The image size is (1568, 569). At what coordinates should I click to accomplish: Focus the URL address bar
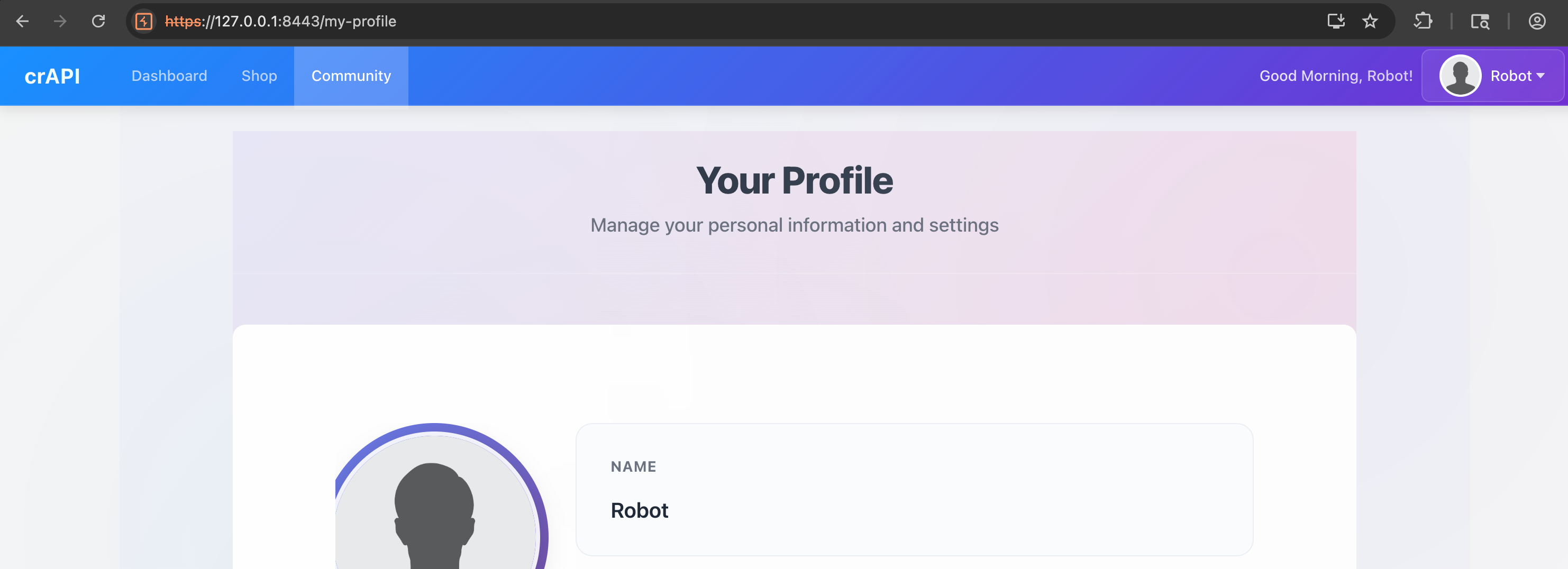[731, 21]
